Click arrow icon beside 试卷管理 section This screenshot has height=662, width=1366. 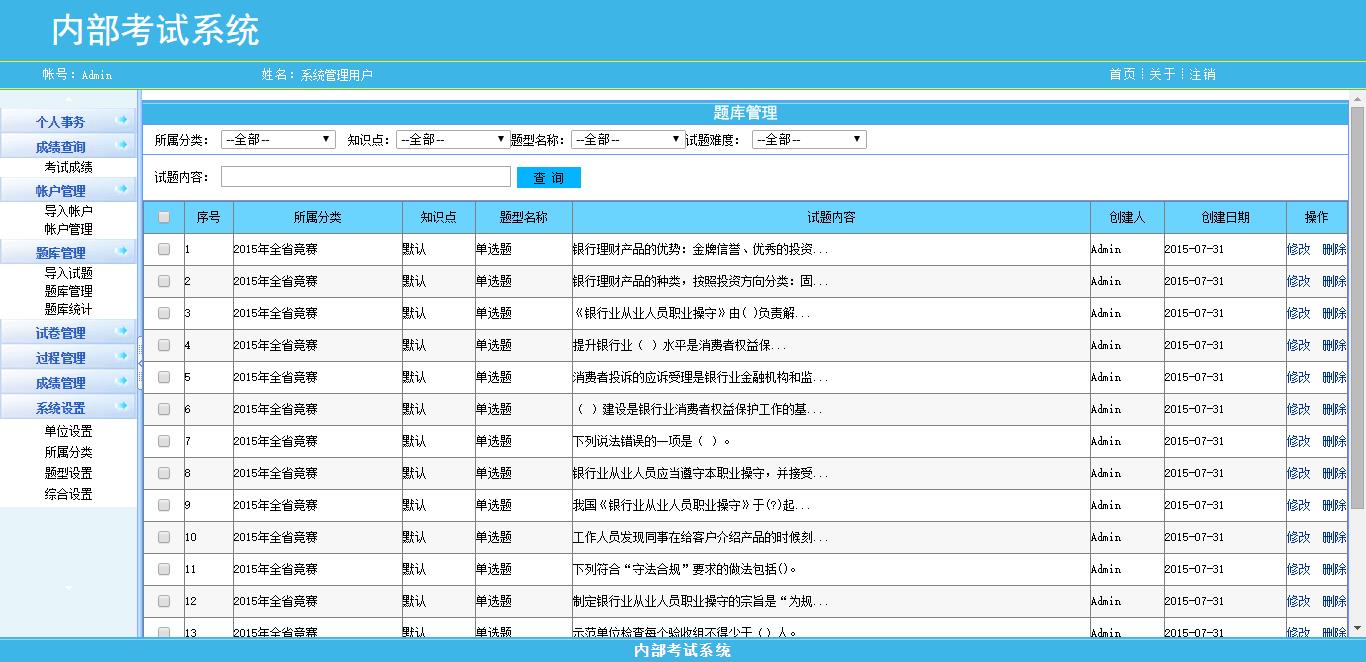(x=122, y=331)
